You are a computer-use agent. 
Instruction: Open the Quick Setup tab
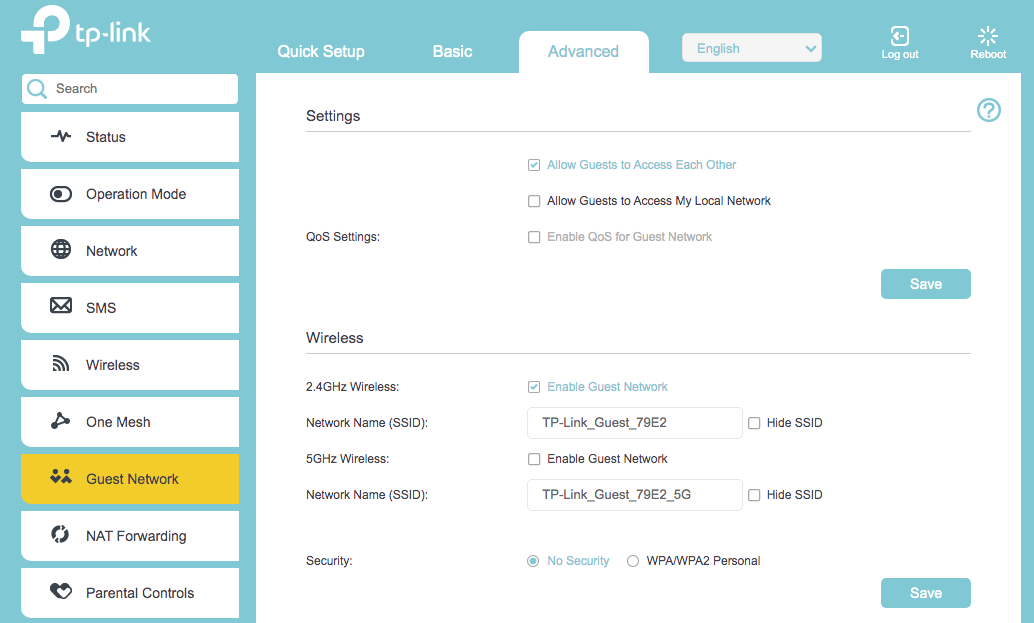click(321, 50)
